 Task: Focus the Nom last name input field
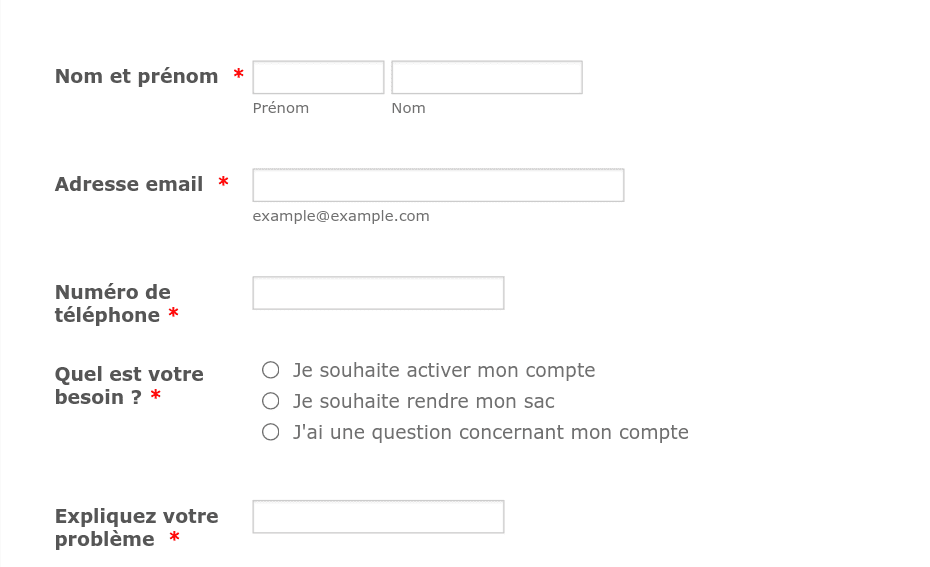point(487,77)
